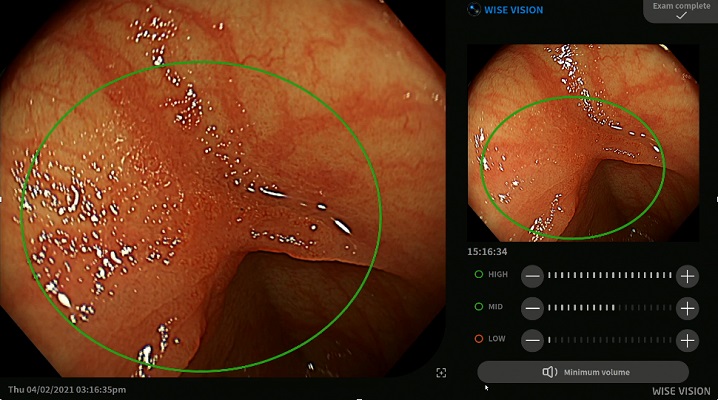Decrease the MID sensitivity with the minus button
The image size is (718, 400).
click(532, 308)
